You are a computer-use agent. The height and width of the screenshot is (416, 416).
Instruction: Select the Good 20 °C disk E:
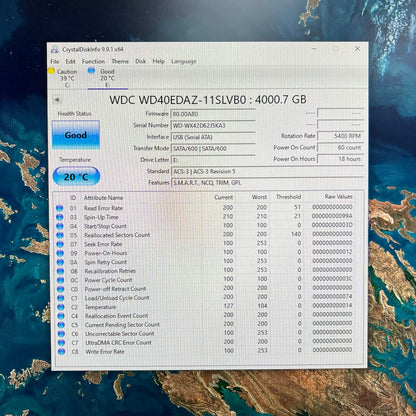[x=107, y=78]
